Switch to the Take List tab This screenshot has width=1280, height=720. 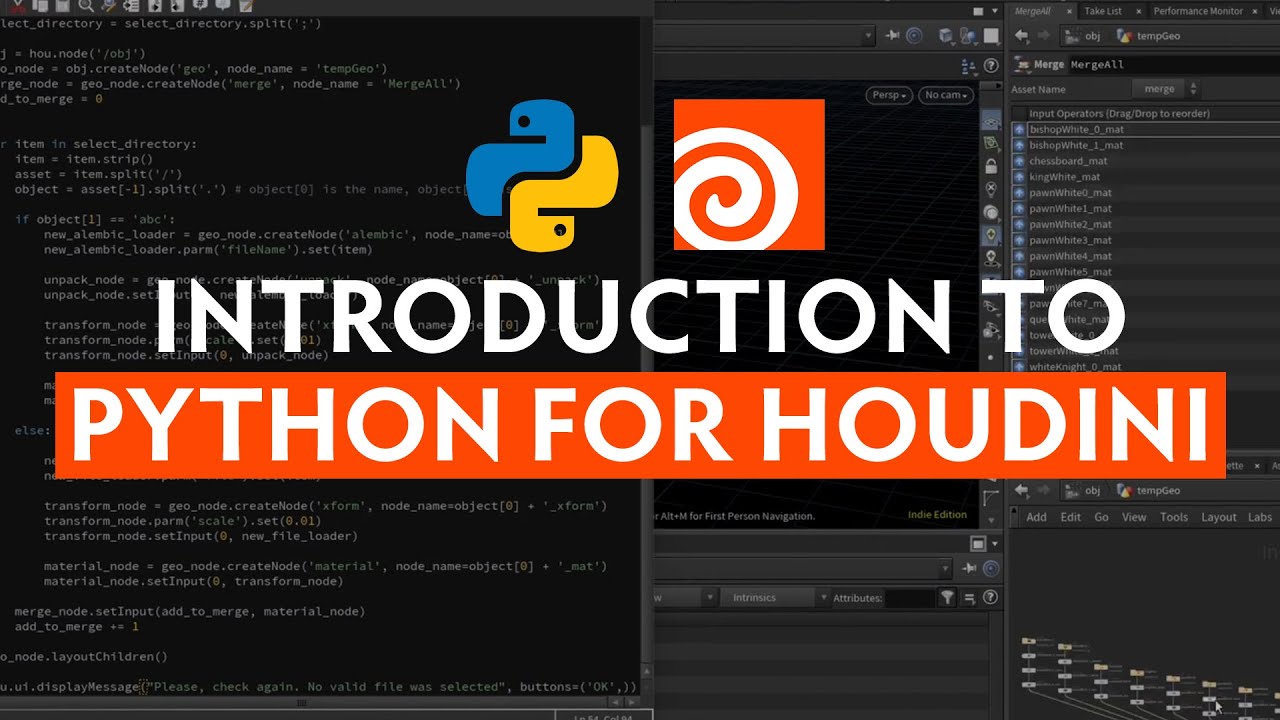pyautogui.click(x=1102, y=11)
